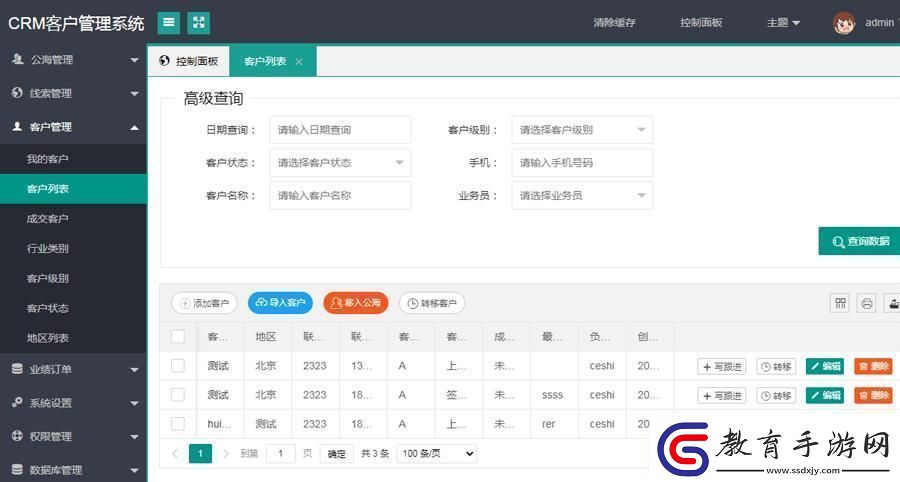Open the 客户状态 select dropdown
The height and width of the screenshot is (482, 900).
click(x=340, y=163)
